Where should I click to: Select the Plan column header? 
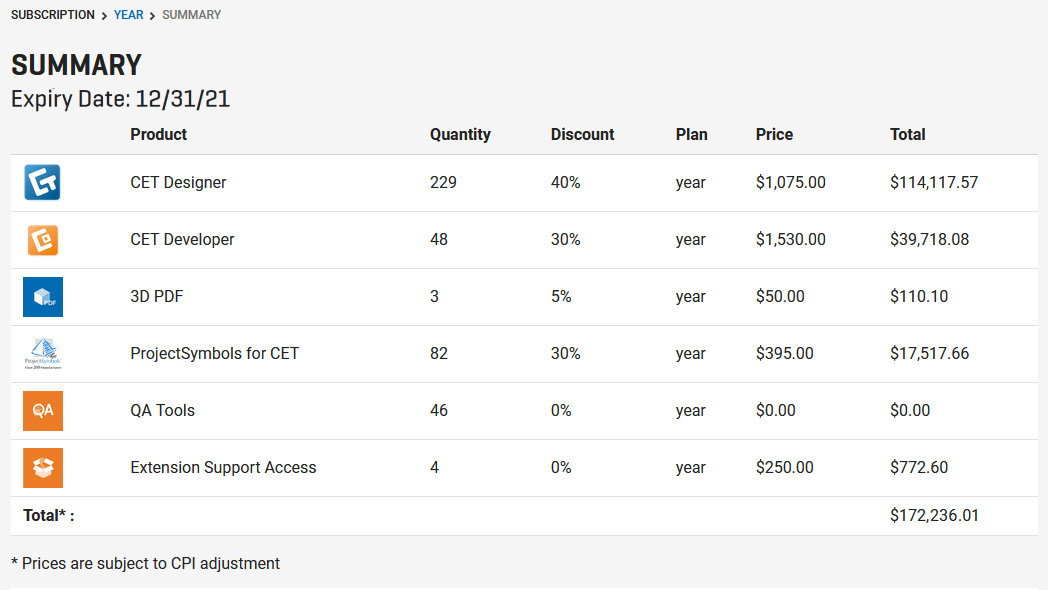click(691, 134)
